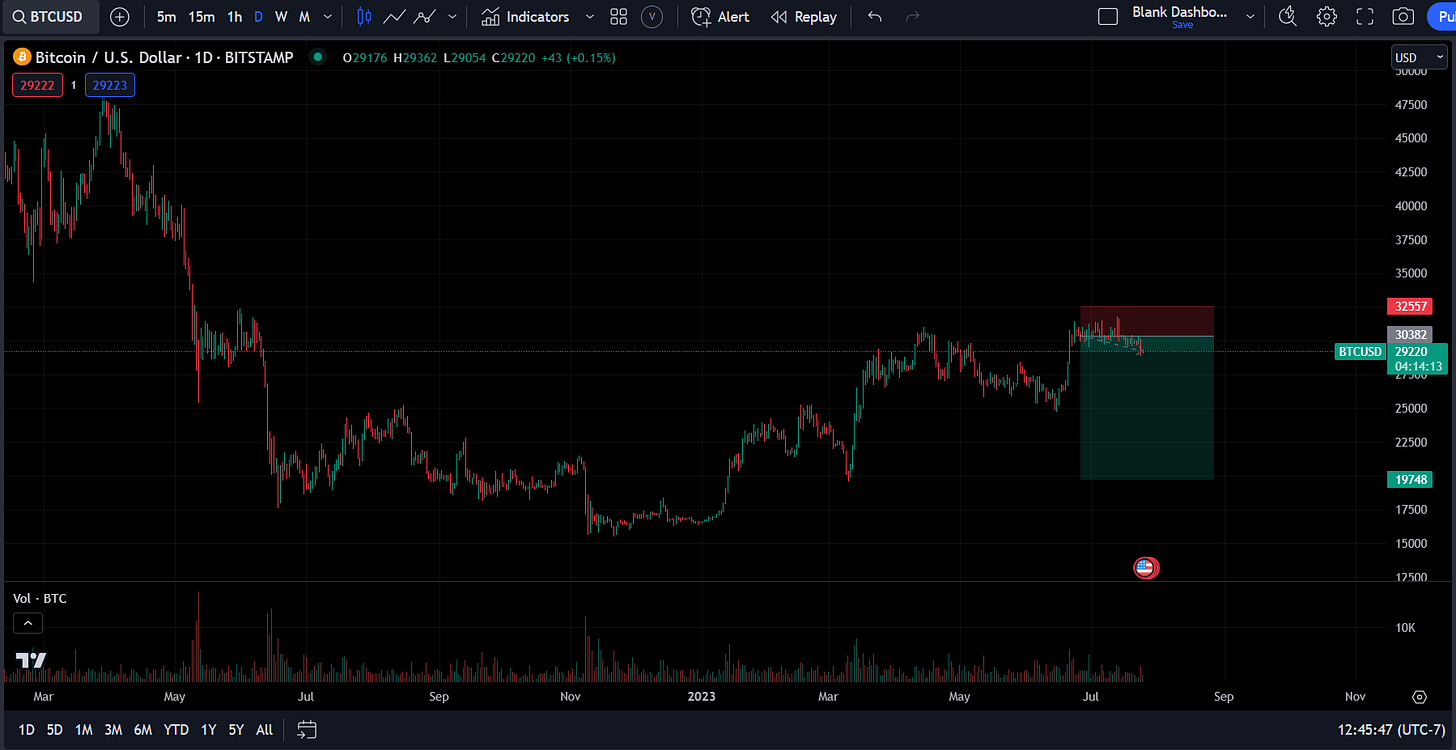Create an Alert
Image resolution: width=1456 pixels, height=750 pixels.
[720, 17]
